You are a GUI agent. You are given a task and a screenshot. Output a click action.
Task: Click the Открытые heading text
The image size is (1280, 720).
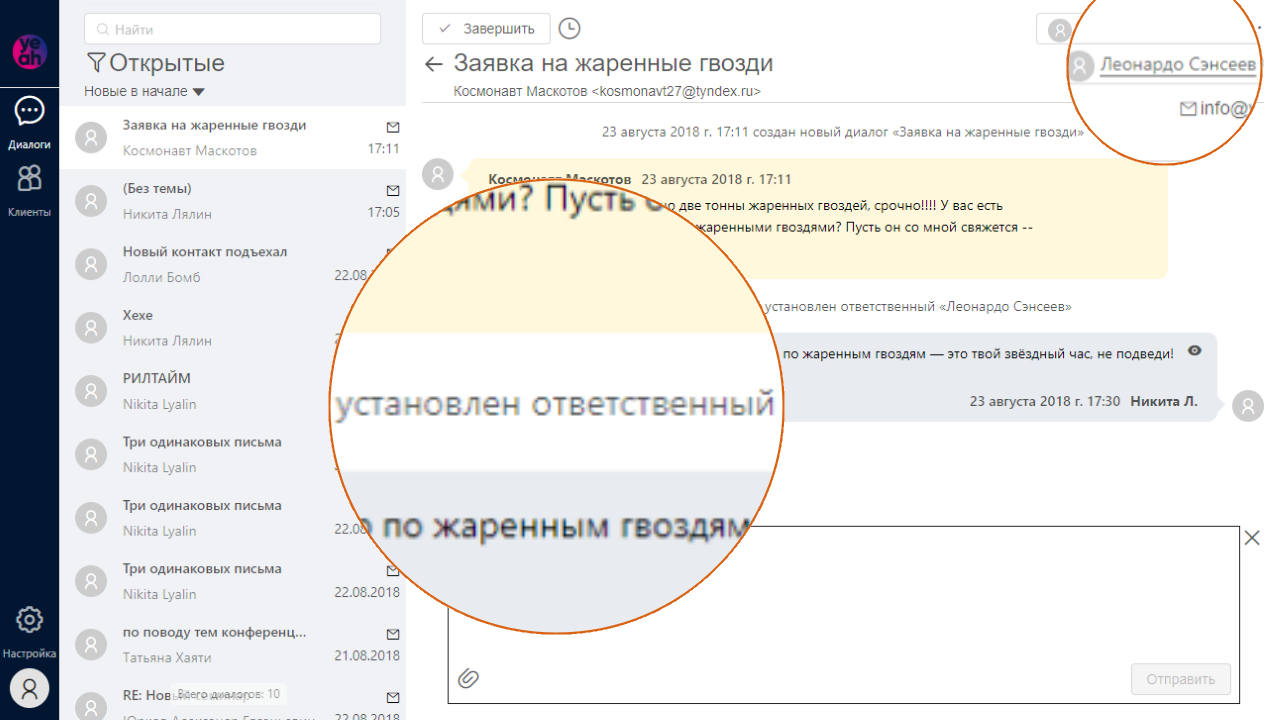(x=167, y=63)
